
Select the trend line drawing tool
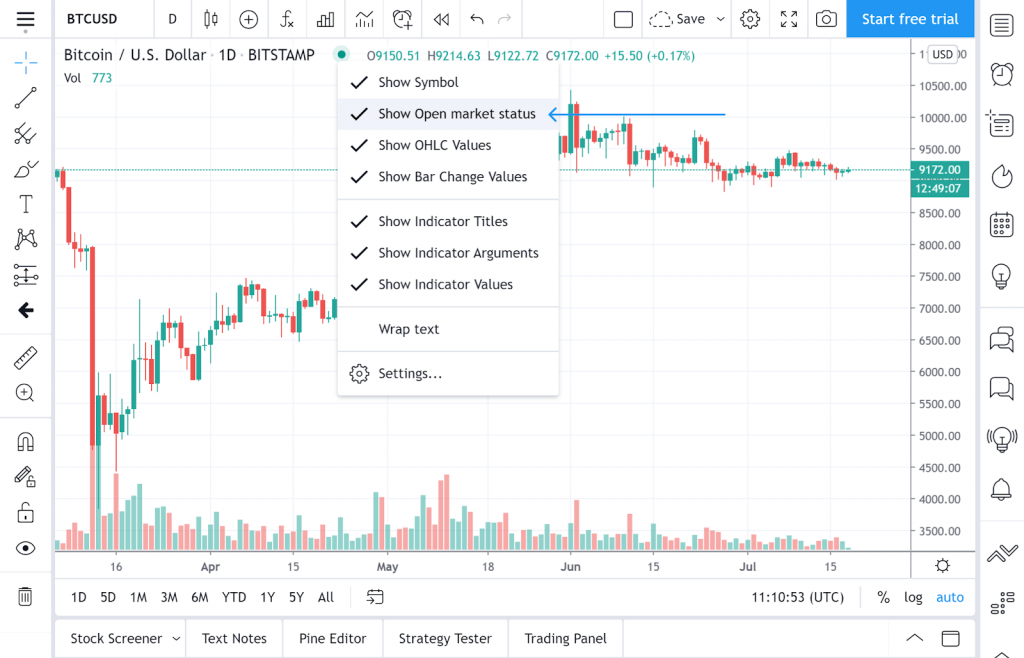25,98
